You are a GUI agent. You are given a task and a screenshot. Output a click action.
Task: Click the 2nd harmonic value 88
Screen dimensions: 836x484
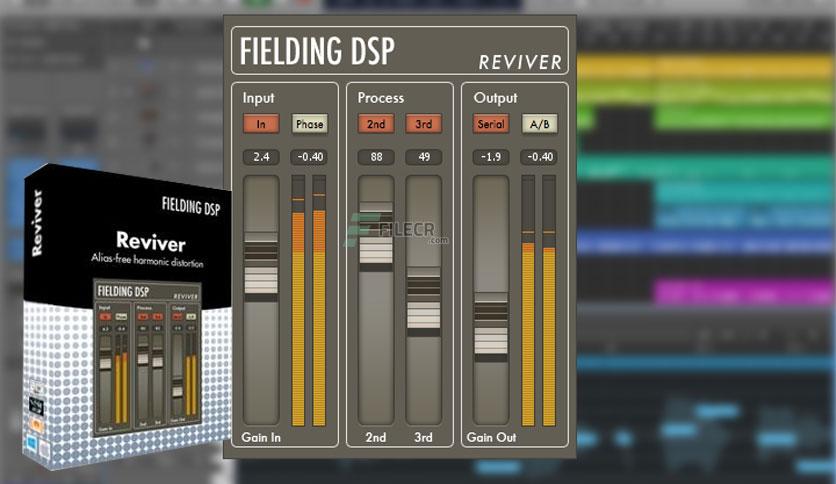(376, 157)
